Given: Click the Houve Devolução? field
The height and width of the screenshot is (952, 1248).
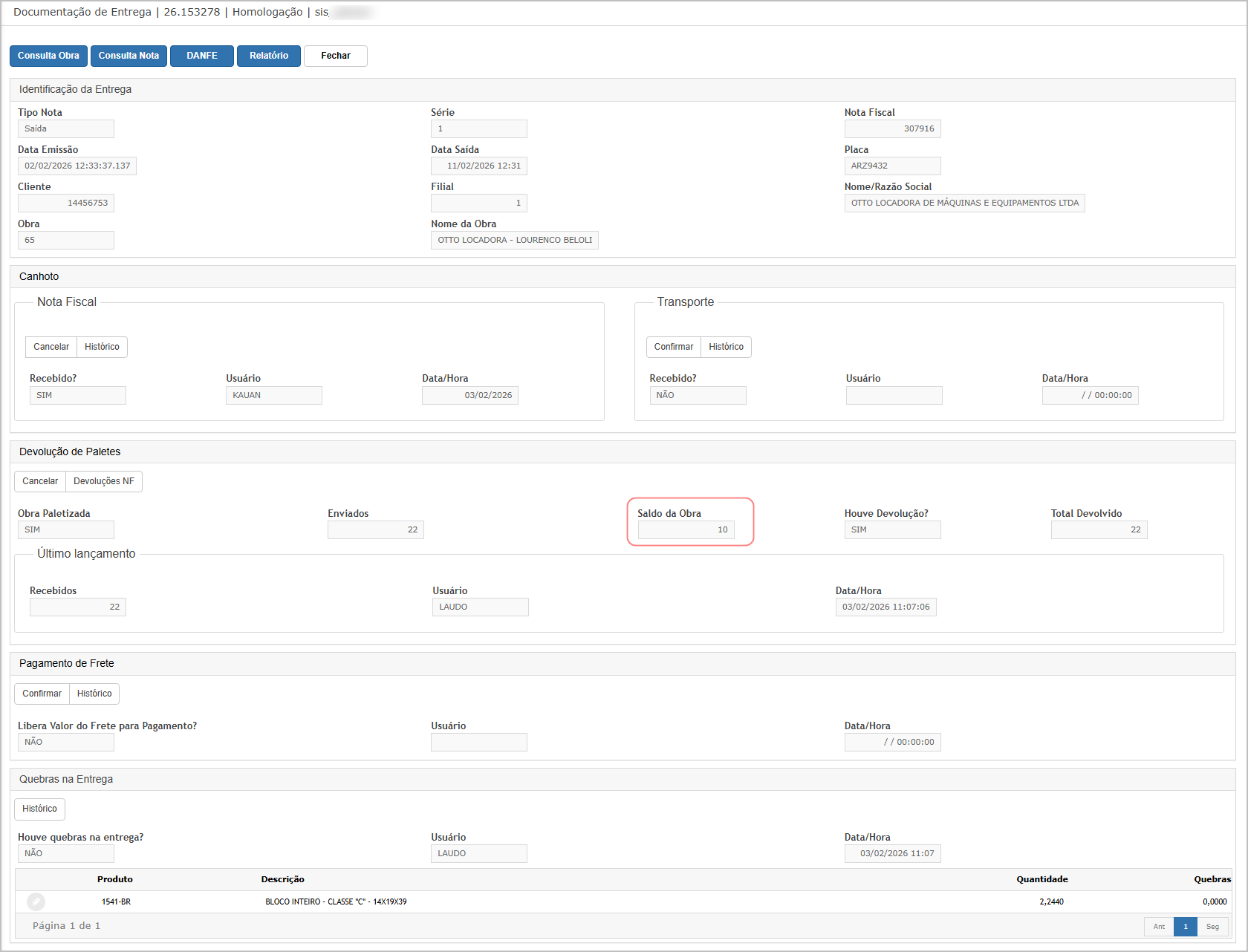Looking at the screenshot, I should pyautogui.click(x=893, y=529).
